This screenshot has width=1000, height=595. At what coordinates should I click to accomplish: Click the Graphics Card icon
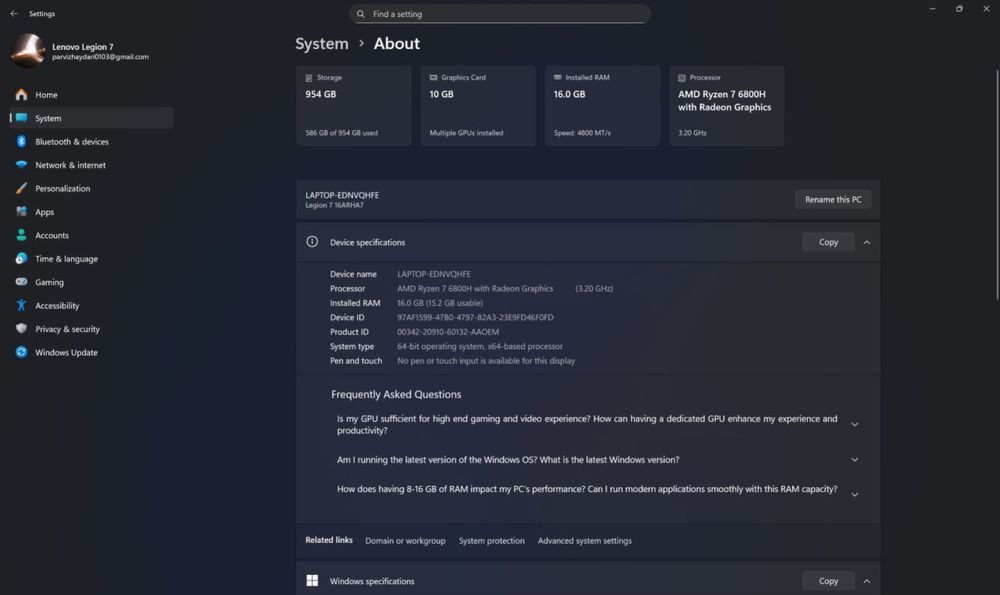[x=433, y=78]
